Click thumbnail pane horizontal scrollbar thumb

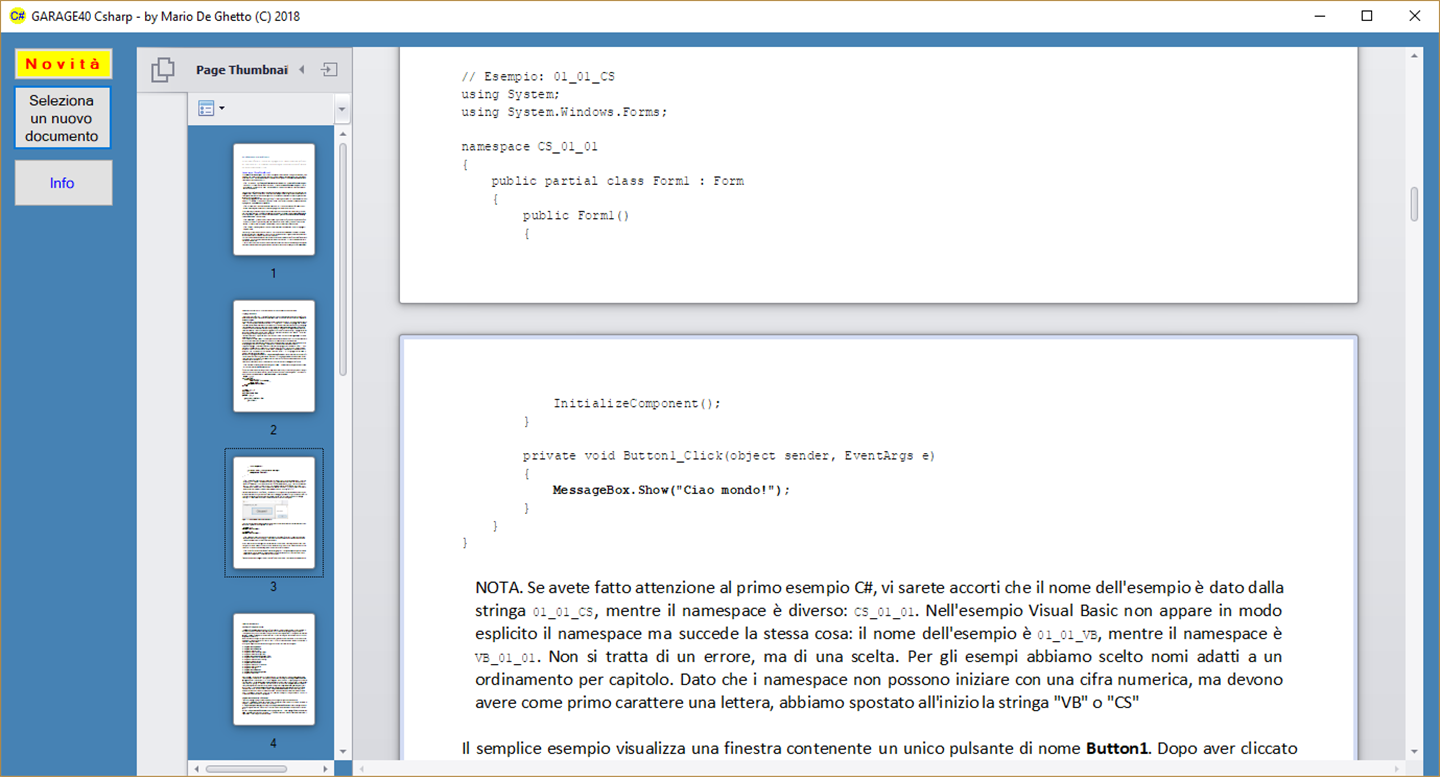pyautogui.click(x=246, y=769)
